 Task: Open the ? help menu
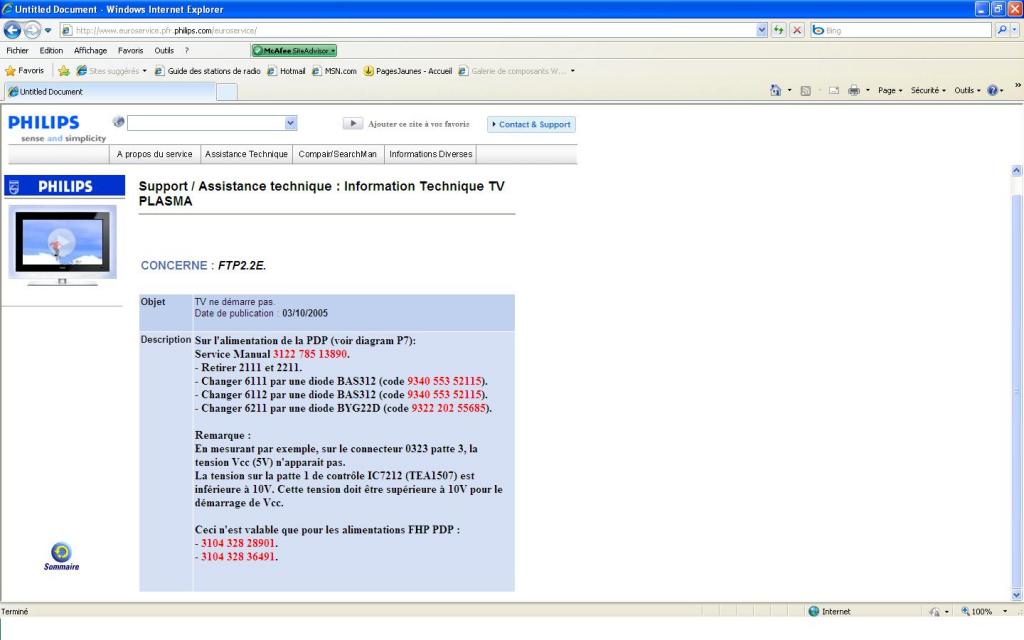[187, 50]
